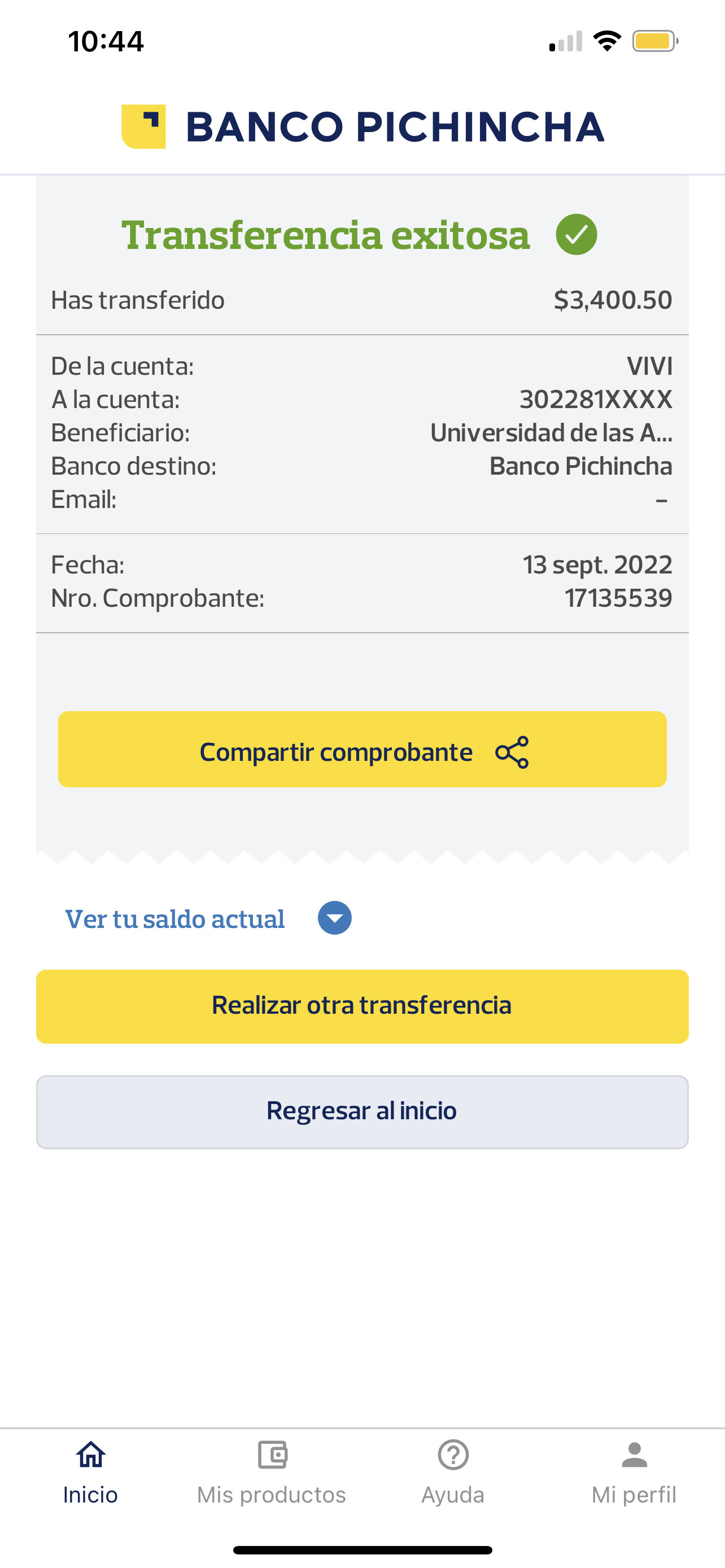The image size is (725, 1568).
Task: Tap the Banco Pichincha yellow logo icon
Action: point(143,126)
